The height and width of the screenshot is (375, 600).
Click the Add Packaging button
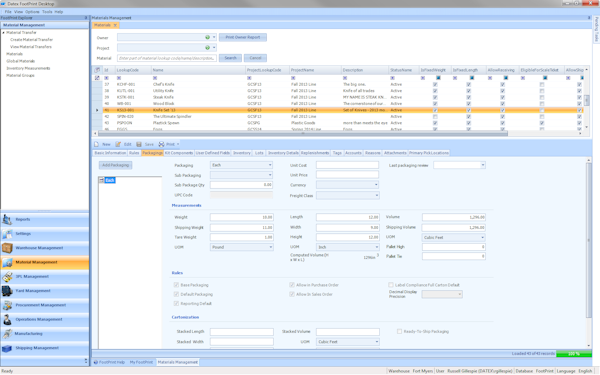(x=116, y=165)
